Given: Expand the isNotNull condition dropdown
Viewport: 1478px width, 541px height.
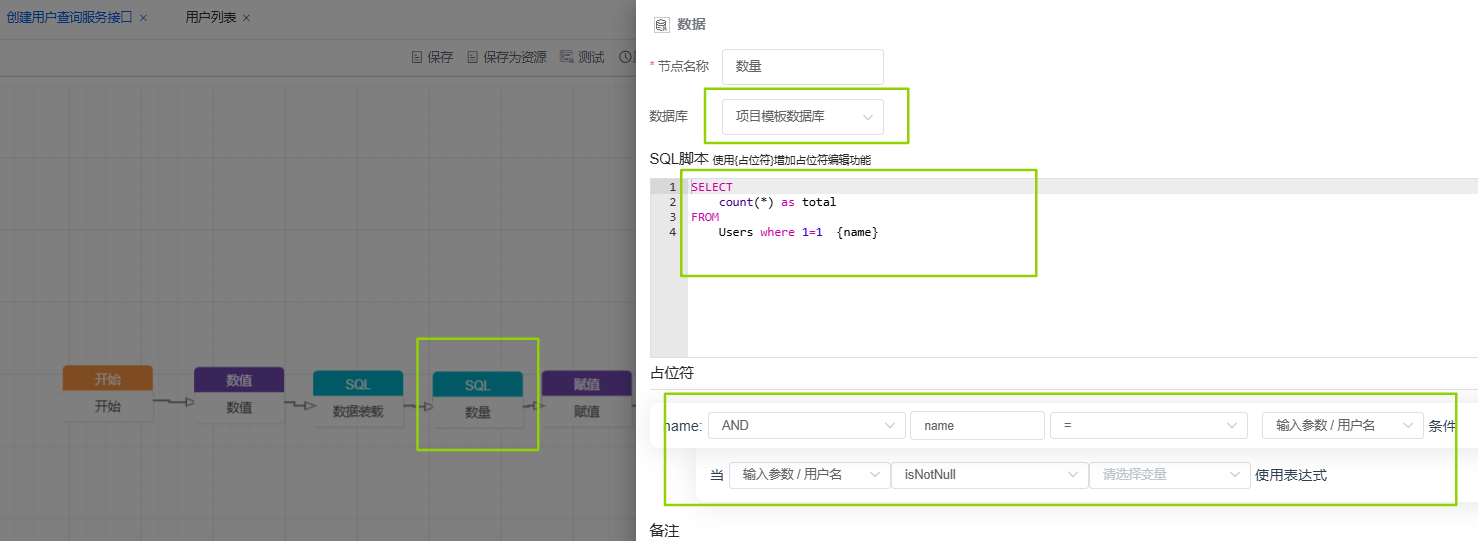Looking at the screenshot, I should point(989,475).
